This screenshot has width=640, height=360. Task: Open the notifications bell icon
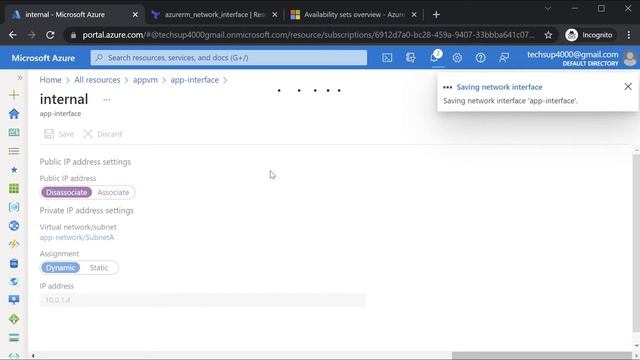point(434,58)
